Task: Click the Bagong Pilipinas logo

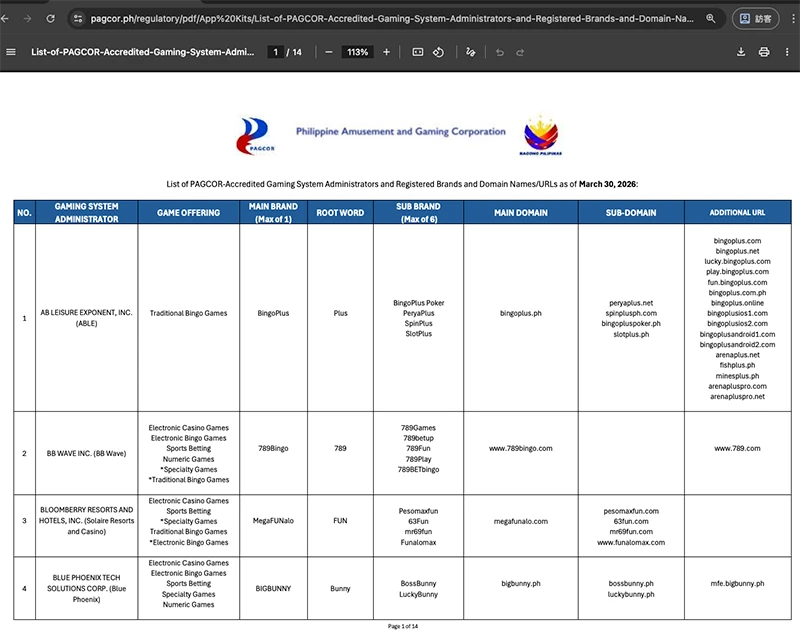Action: pos(541,135)
